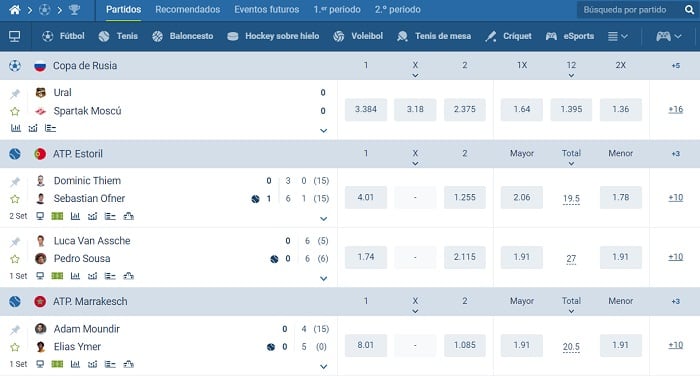Screen dimensions: 700x376
Task: Expand Ural vs Spartak Moscú markets chevron
Action: pos(324,131)
